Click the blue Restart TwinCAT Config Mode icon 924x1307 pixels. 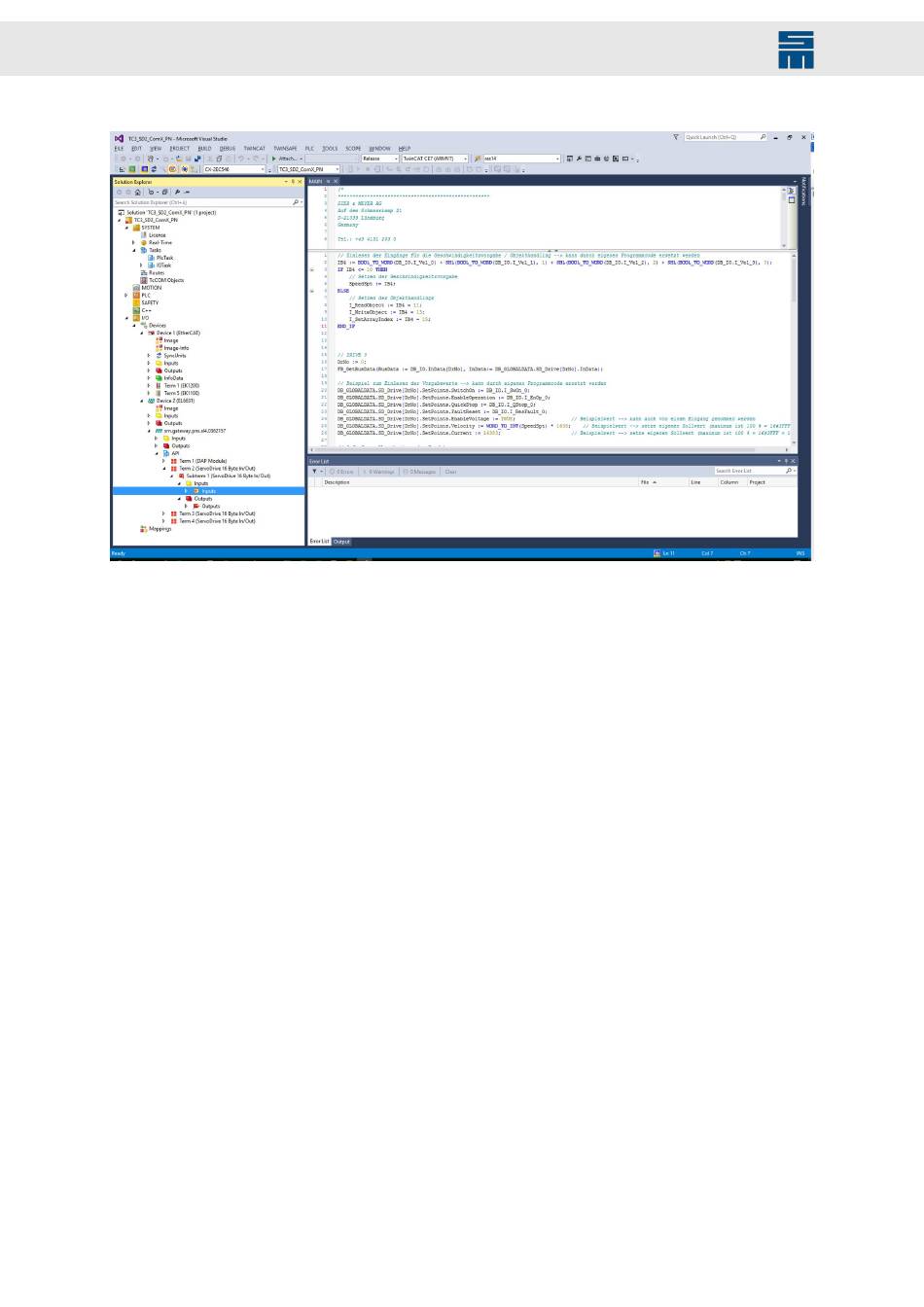pos(145,169)
